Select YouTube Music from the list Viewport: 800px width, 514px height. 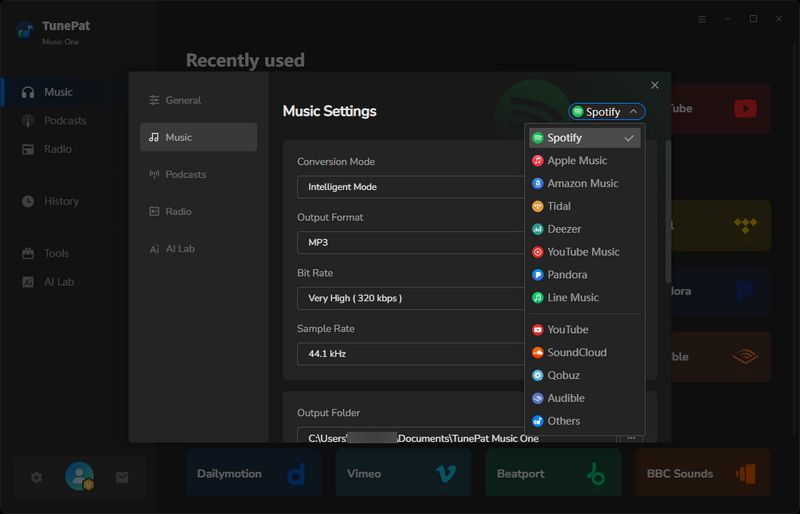[x=584, y=252]
